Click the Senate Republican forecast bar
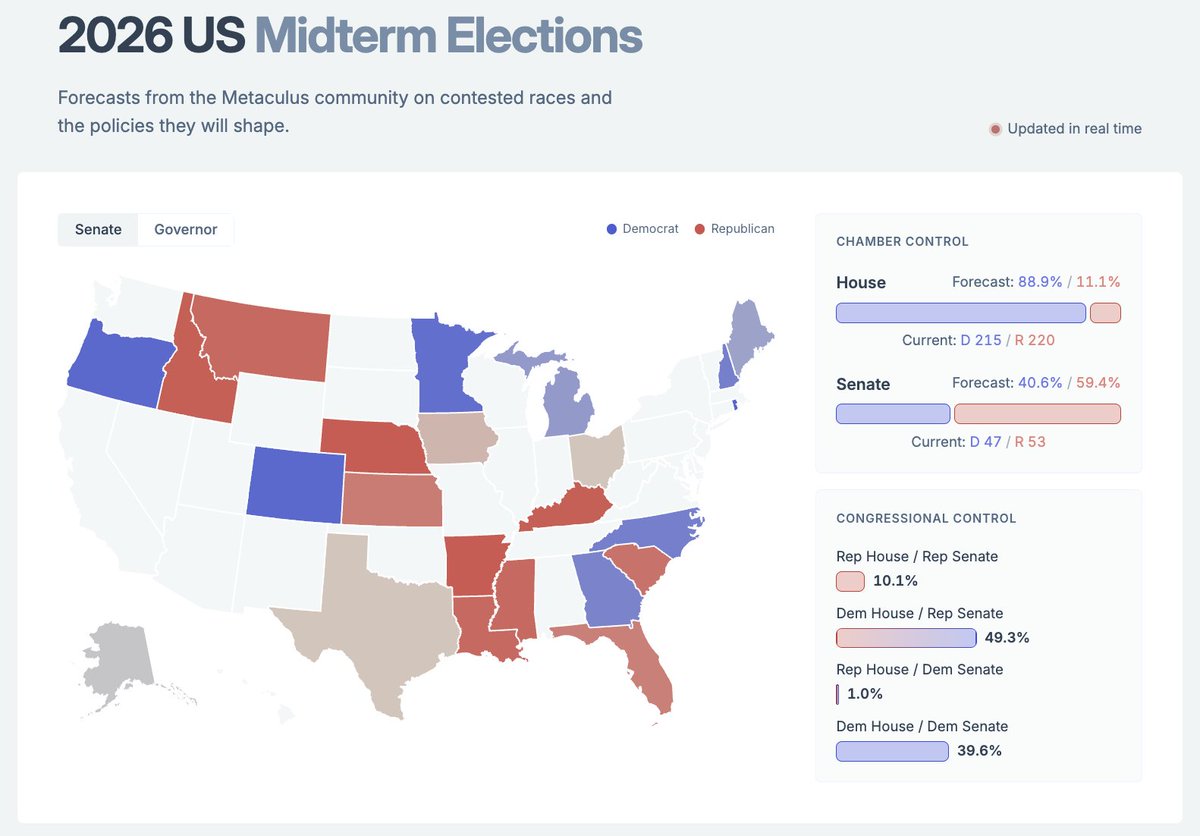The height and width of the screenshot is (836, 1200). (x=1038, y=414)
